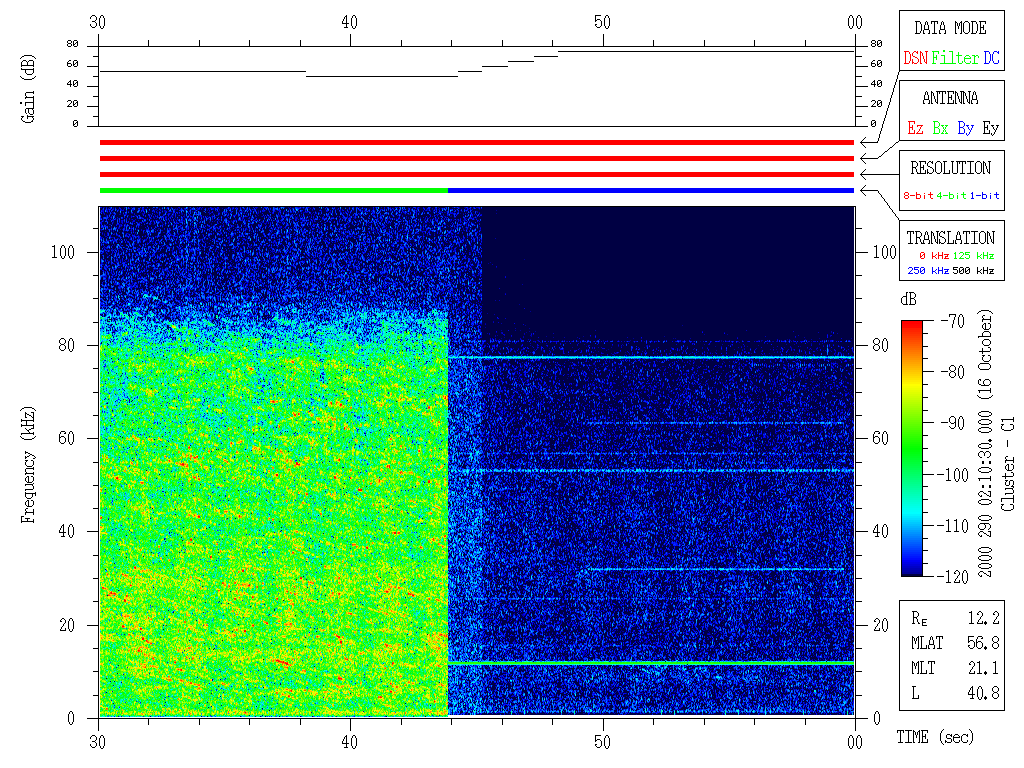Click the 1-bit resolution label
The height and width of the screenshot is (768, 1024).
(x=986, y=196)
